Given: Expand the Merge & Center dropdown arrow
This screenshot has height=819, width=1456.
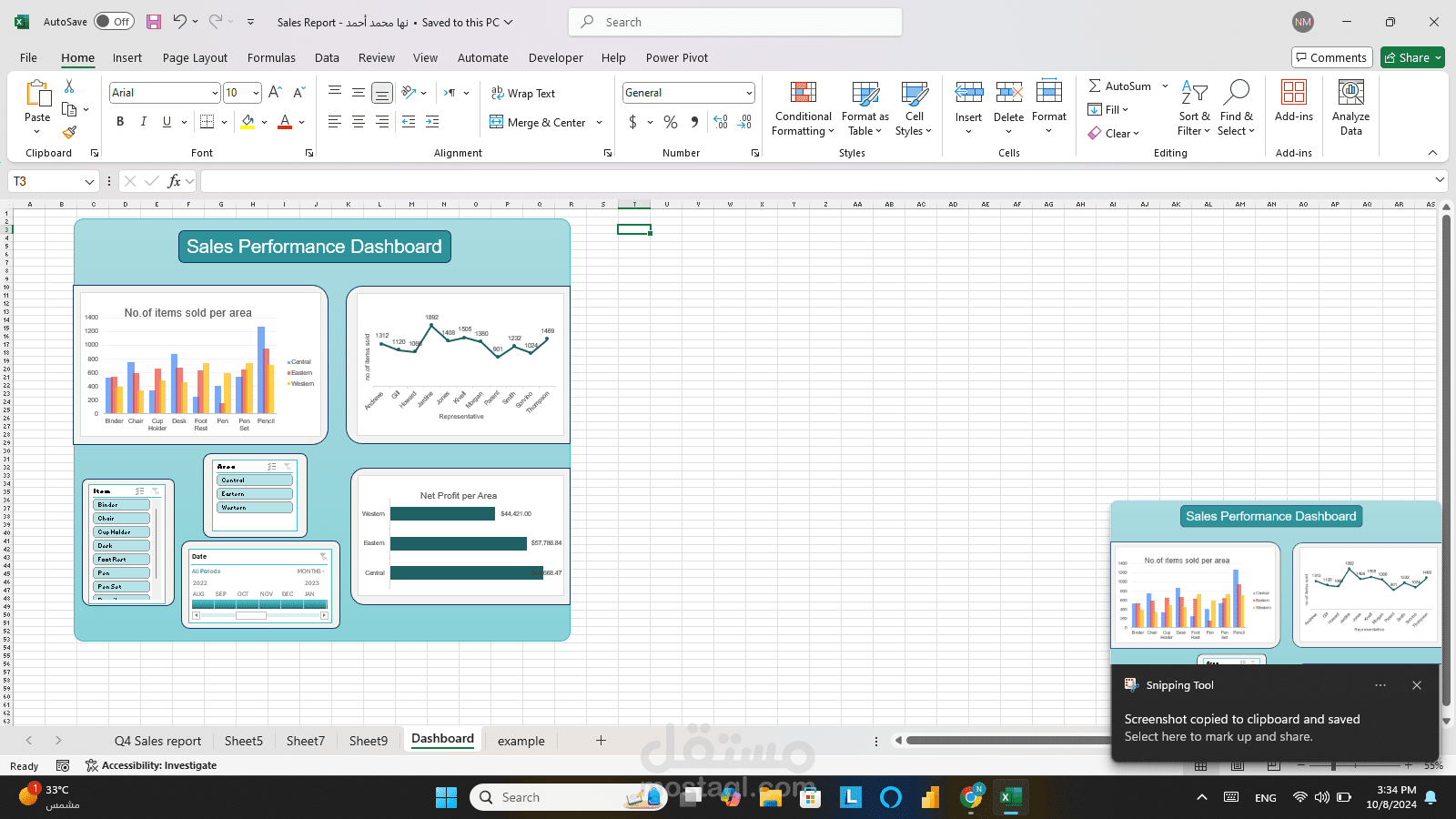Looking at the screenshot, I should [599, 123].
